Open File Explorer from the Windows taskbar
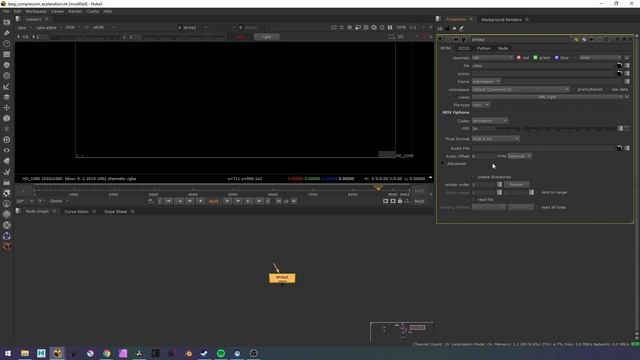640x360 pixels. 25,353
